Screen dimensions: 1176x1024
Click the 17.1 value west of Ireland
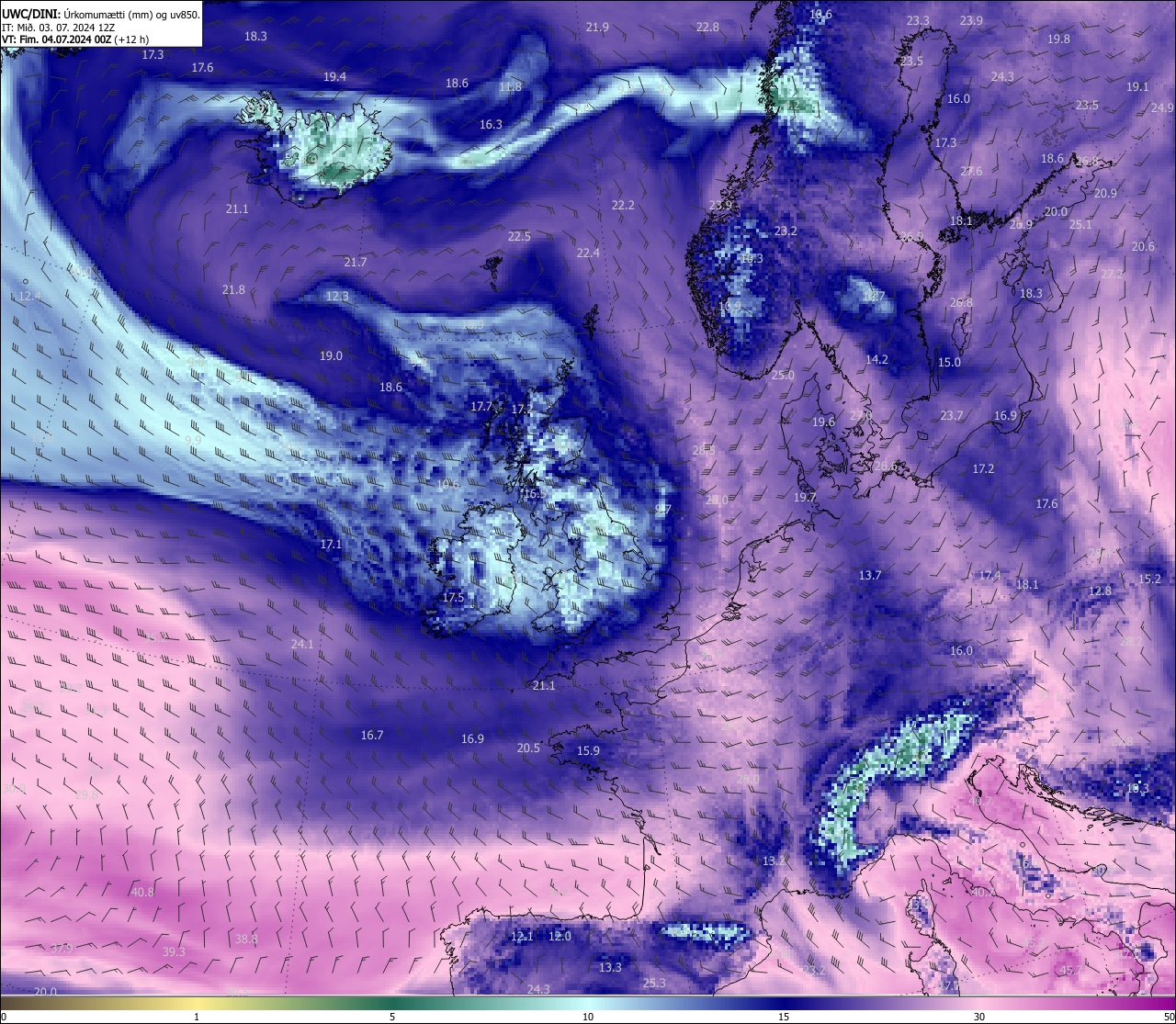[x=331, y=545]
